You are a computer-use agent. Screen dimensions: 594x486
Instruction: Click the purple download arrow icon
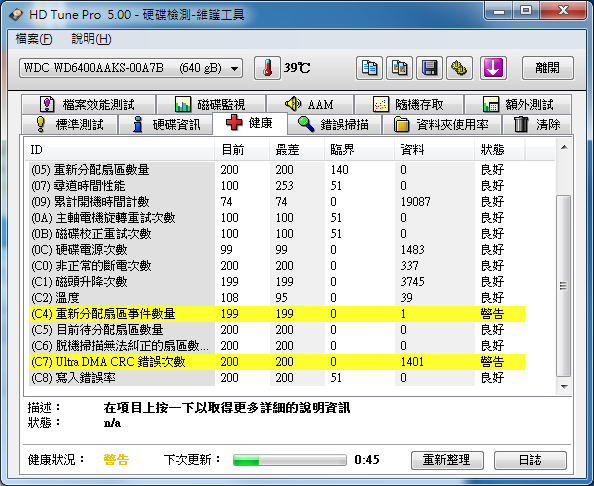493,68
